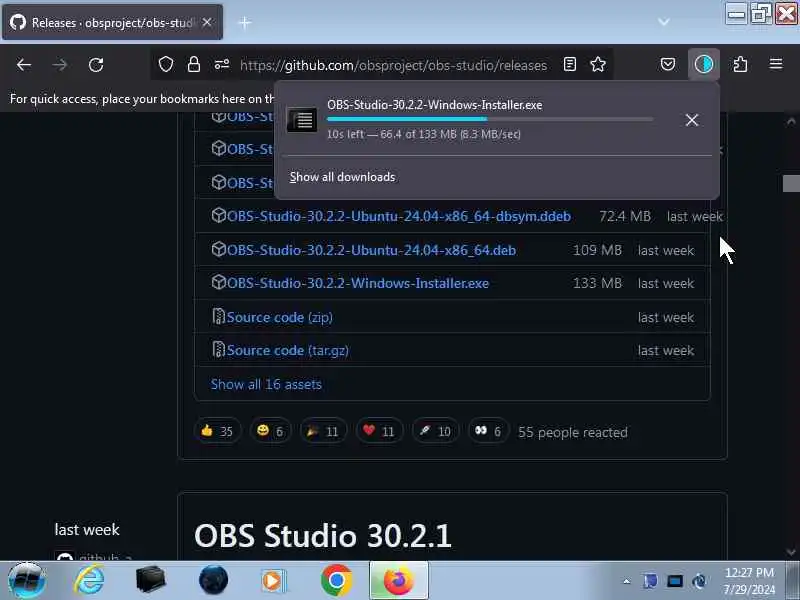Screen dimensions: 800x600
Task: Select the Releases obsproject/obs-studio tab
Action: pos(112,22)
